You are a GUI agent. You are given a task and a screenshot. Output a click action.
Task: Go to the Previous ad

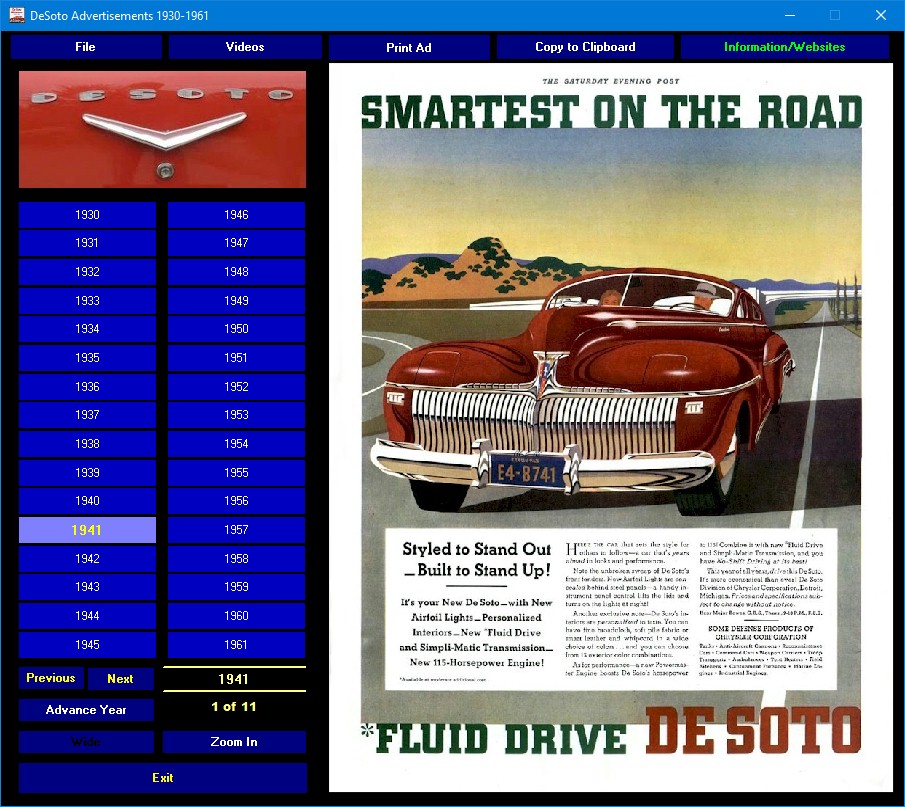tap(51, 678)
